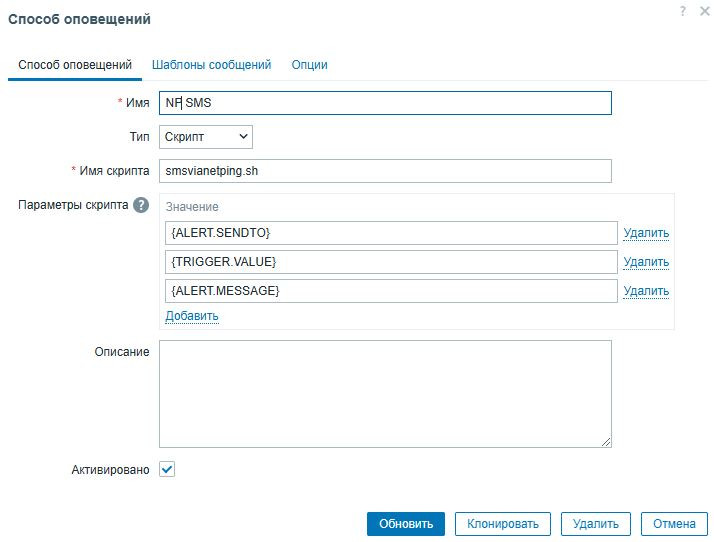This screenshot has height=542, width=714.
Task: Click inside the Описание text area
Action: [x=384, y=393]
